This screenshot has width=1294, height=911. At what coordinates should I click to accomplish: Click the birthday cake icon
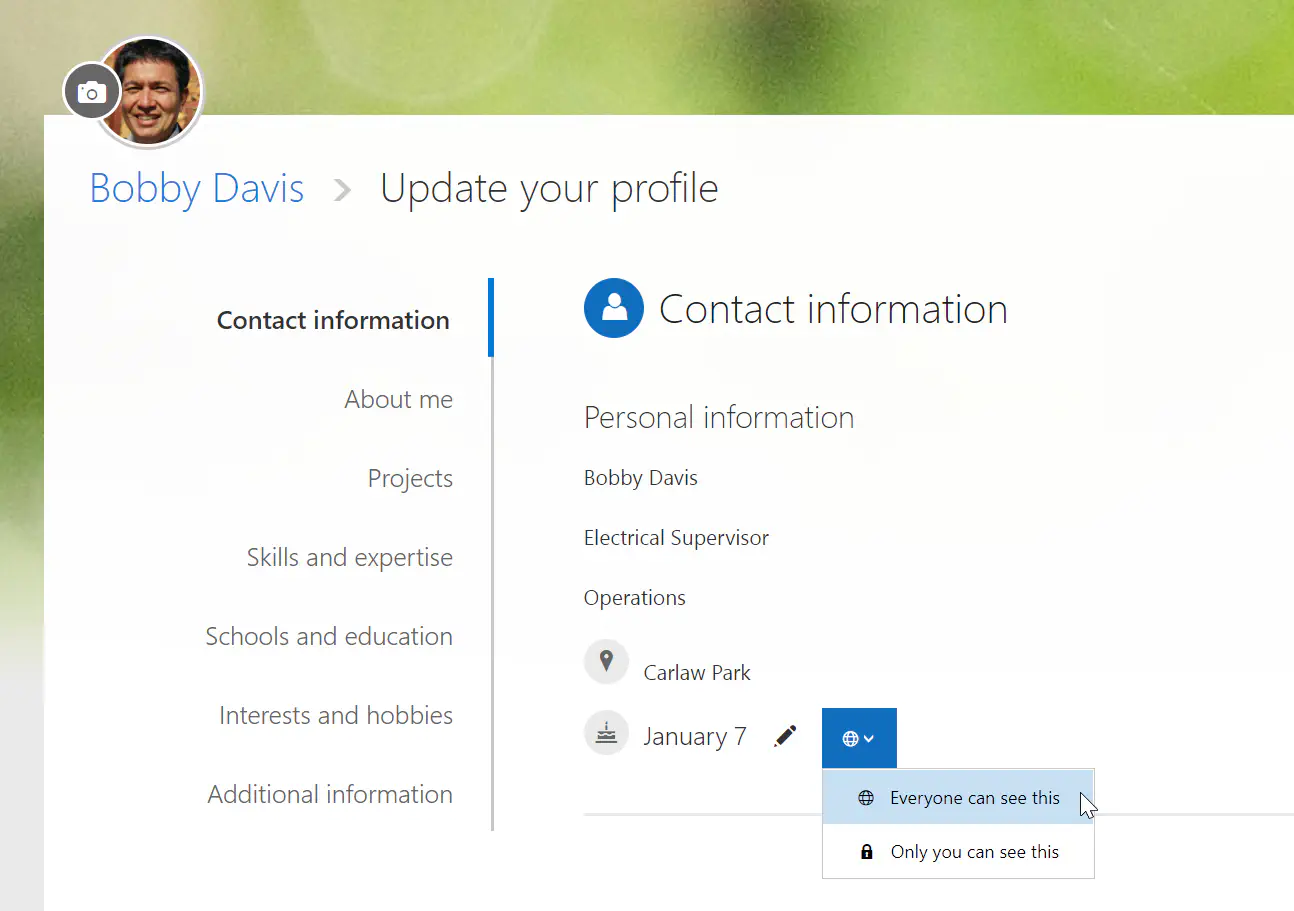coord(606,734)
